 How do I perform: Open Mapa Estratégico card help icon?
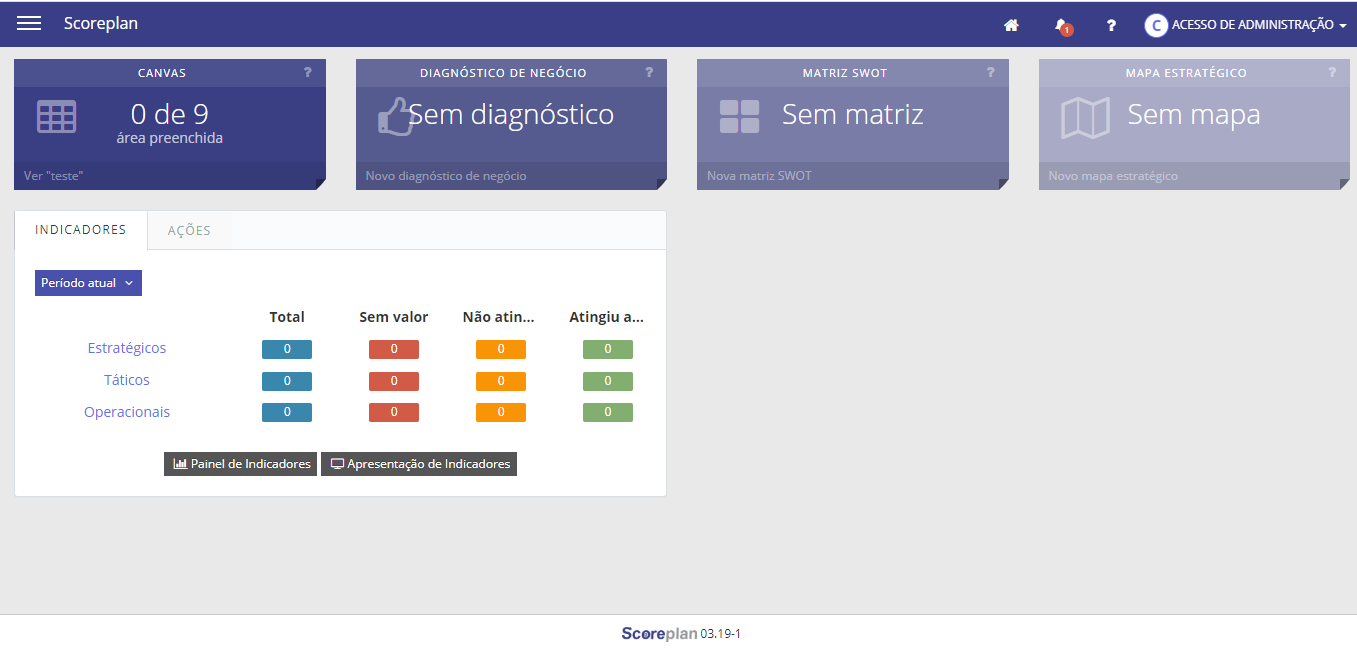coord(1332,72)
